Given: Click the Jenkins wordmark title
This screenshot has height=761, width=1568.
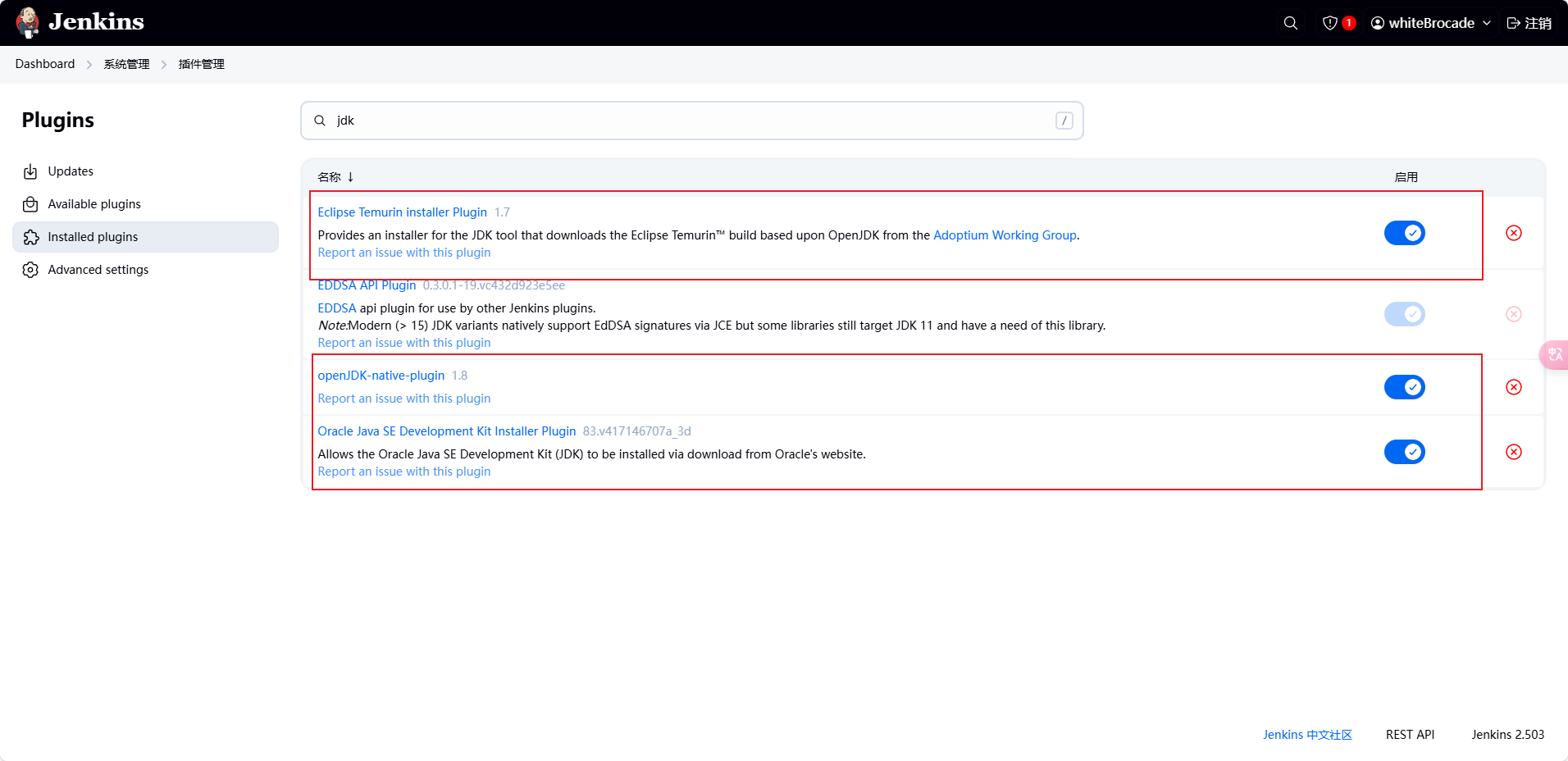Looking at the screenshot, I should pos(96,22).
